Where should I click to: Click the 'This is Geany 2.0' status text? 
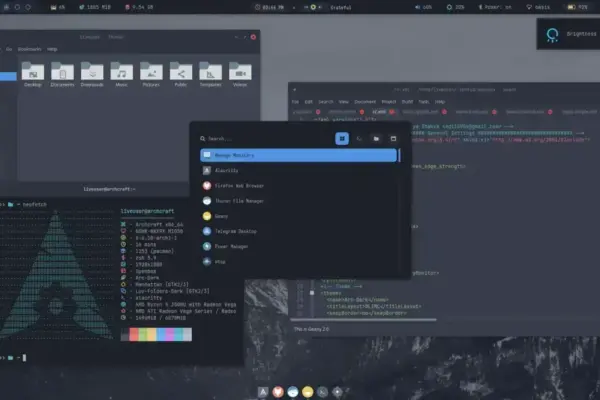pyautogui.click(x=311, y=329)
